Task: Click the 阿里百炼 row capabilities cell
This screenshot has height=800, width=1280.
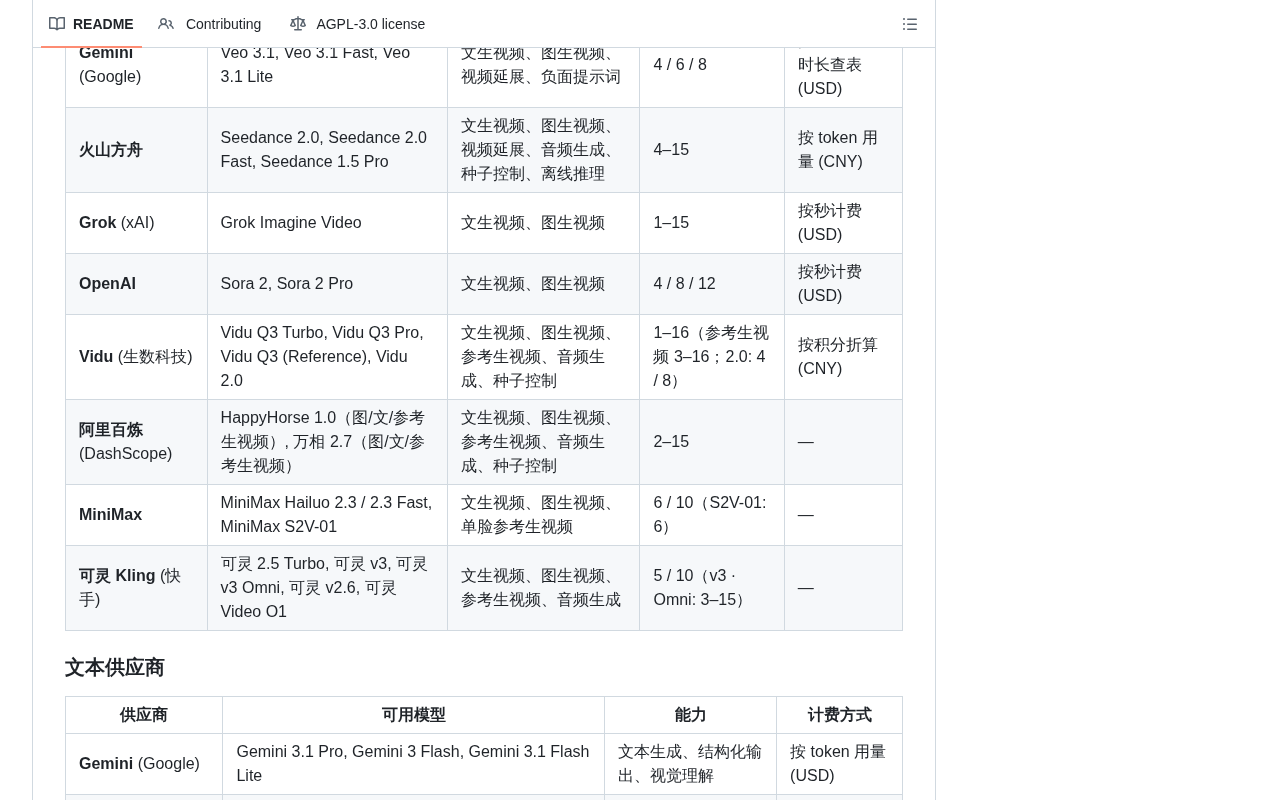Action: pos(543,442)
